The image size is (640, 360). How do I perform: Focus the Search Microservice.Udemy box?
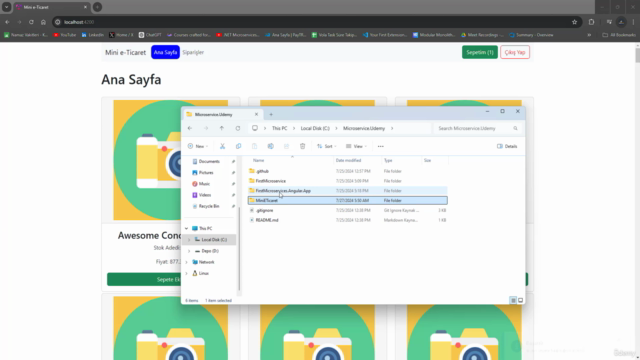476,128
